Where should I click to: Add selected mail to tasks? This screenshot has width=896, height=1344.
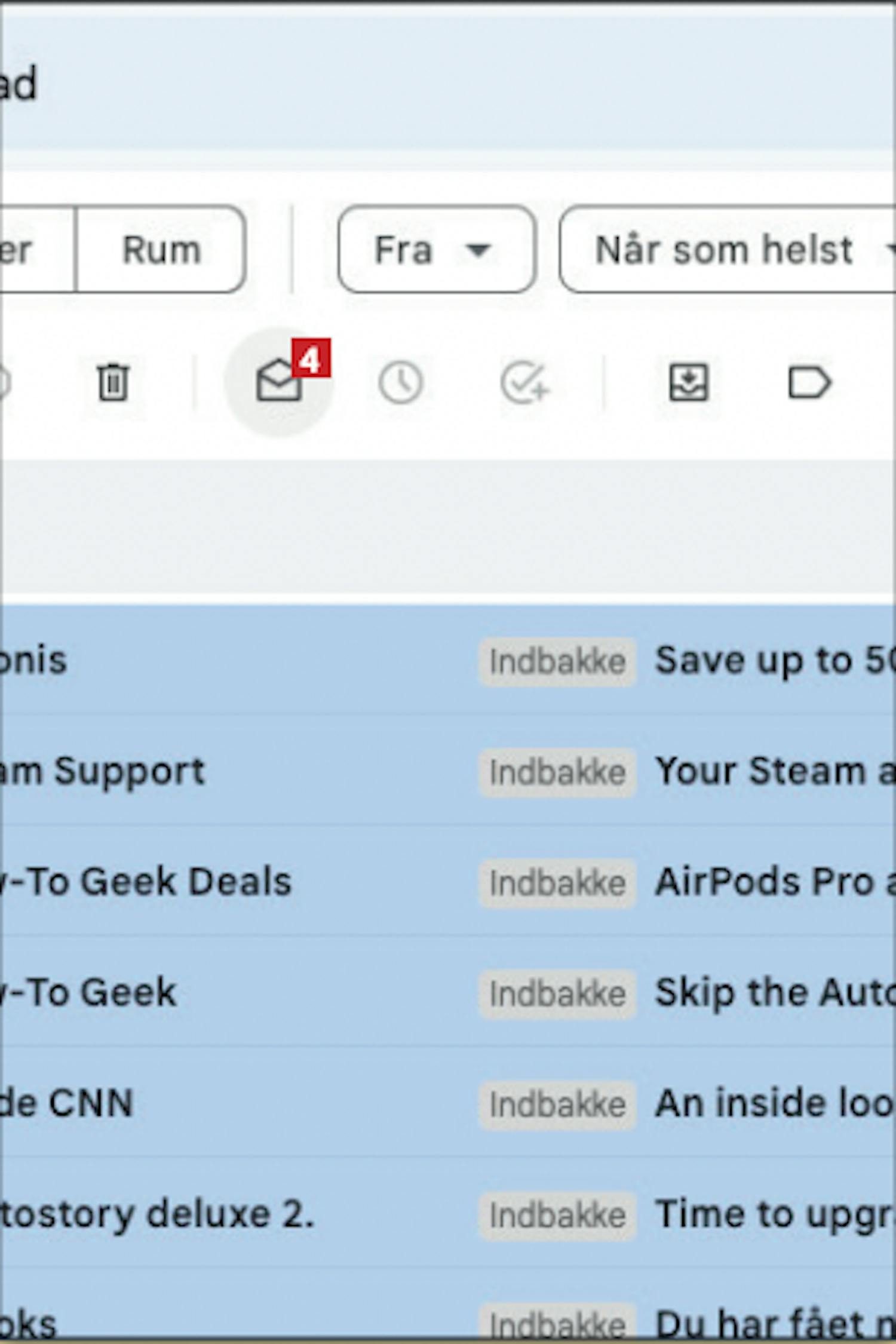point(524,382)
